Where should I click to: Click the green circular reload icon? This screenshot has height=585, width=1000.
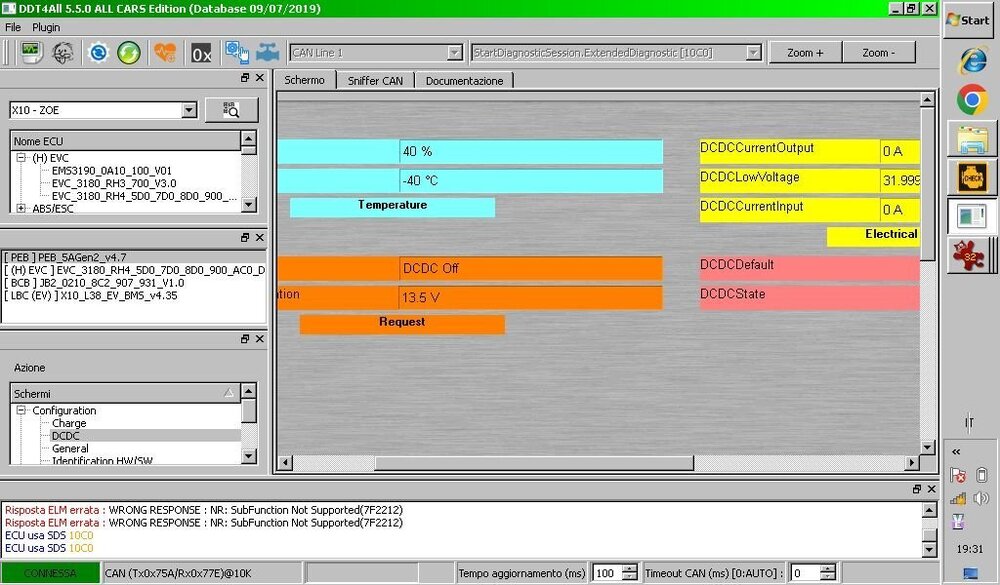[x=128, y=52]
